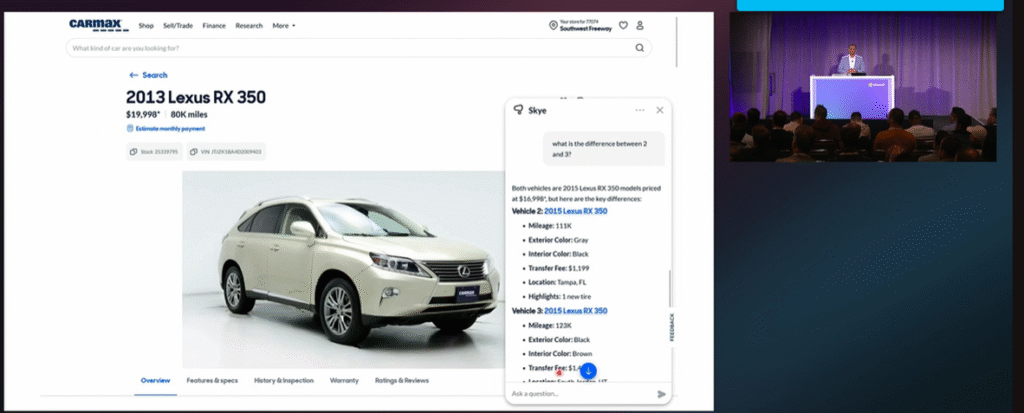Open Southwest Freeway store selector

click(x=586, y=28)
